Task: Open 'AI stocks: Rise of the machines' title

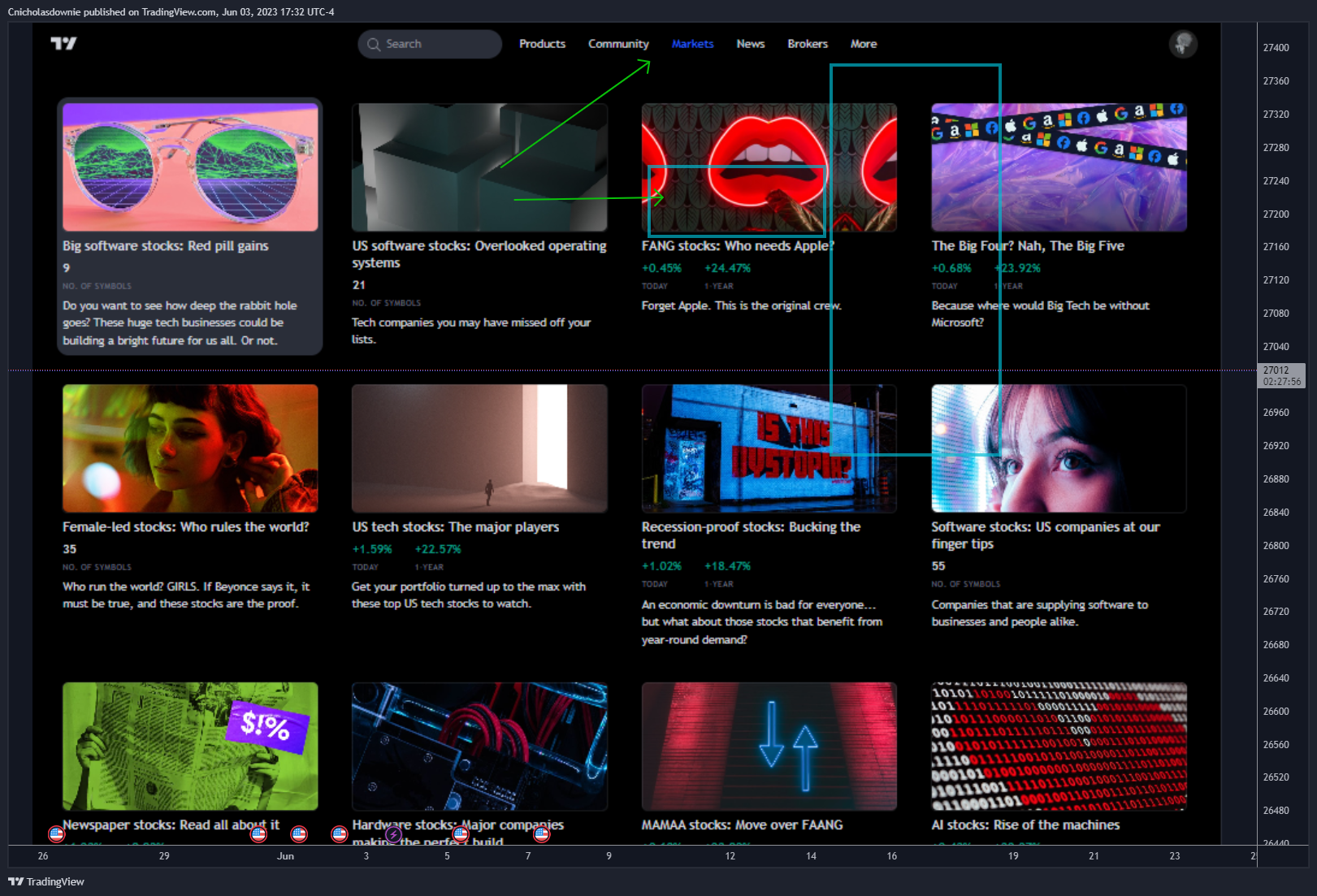Action: 1025,825
